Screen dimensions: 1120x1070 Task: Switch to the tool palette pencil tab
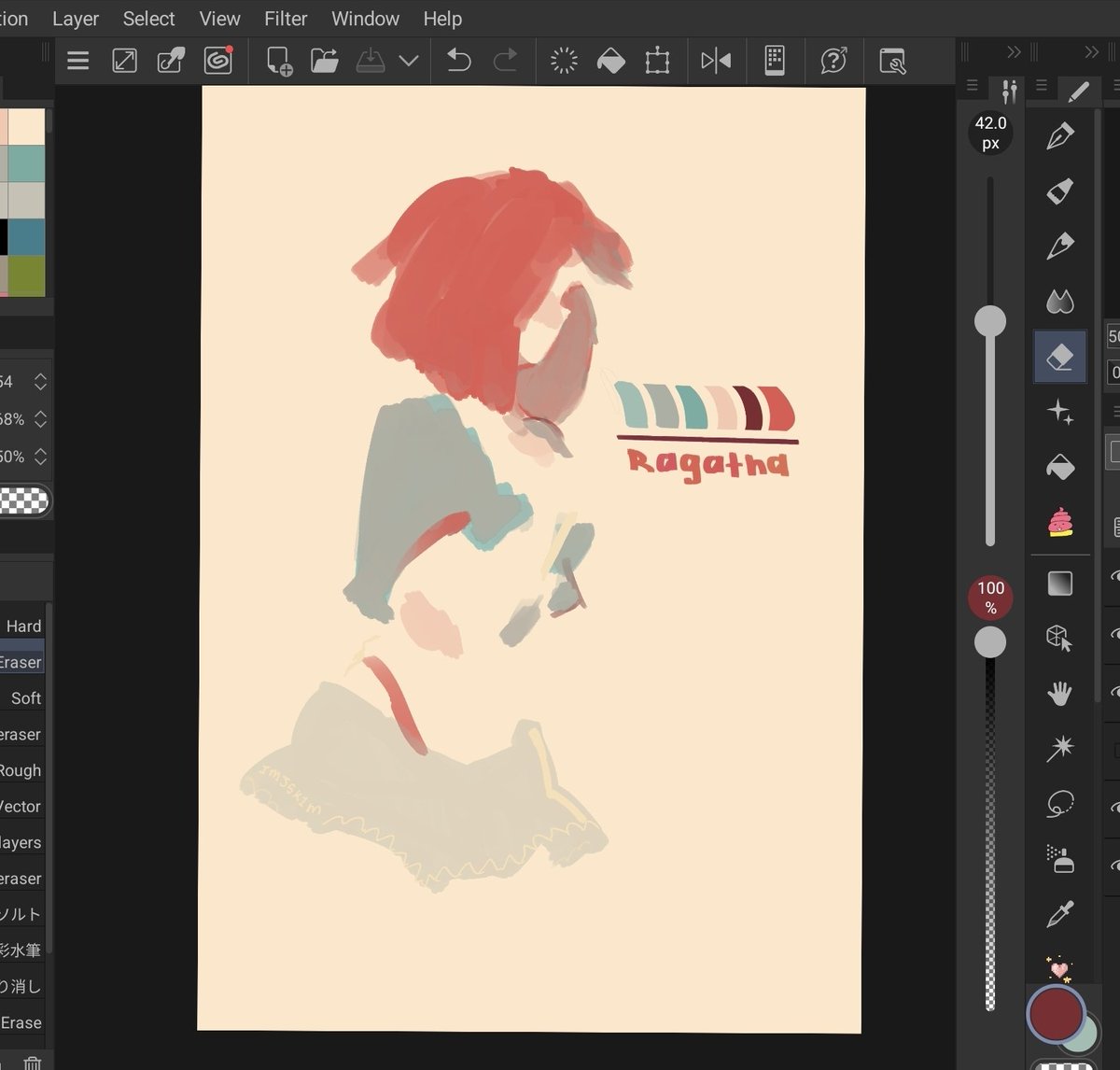[x=1078, y=91]
